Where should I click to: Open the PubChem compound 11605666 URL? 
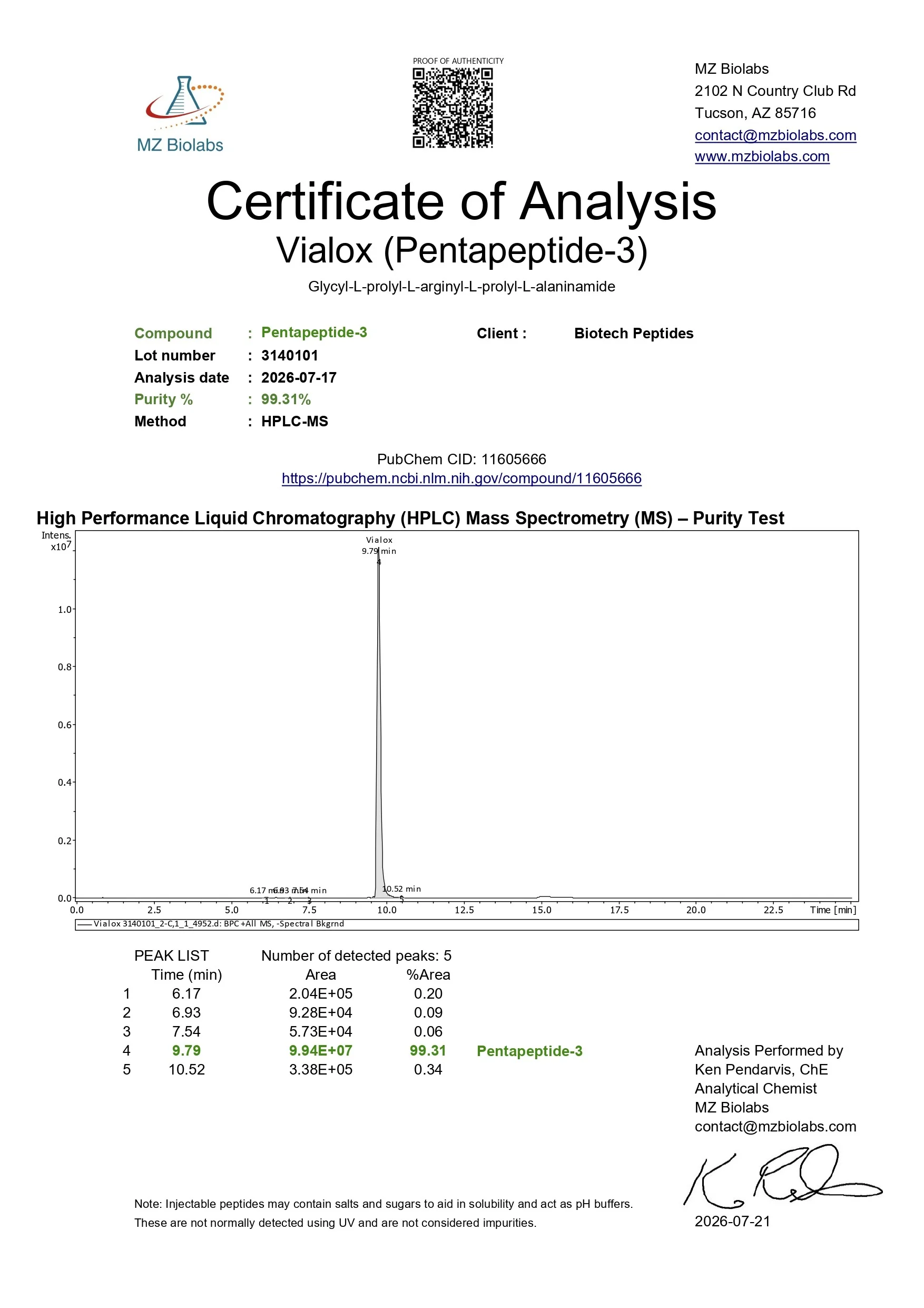coord(461,479)
